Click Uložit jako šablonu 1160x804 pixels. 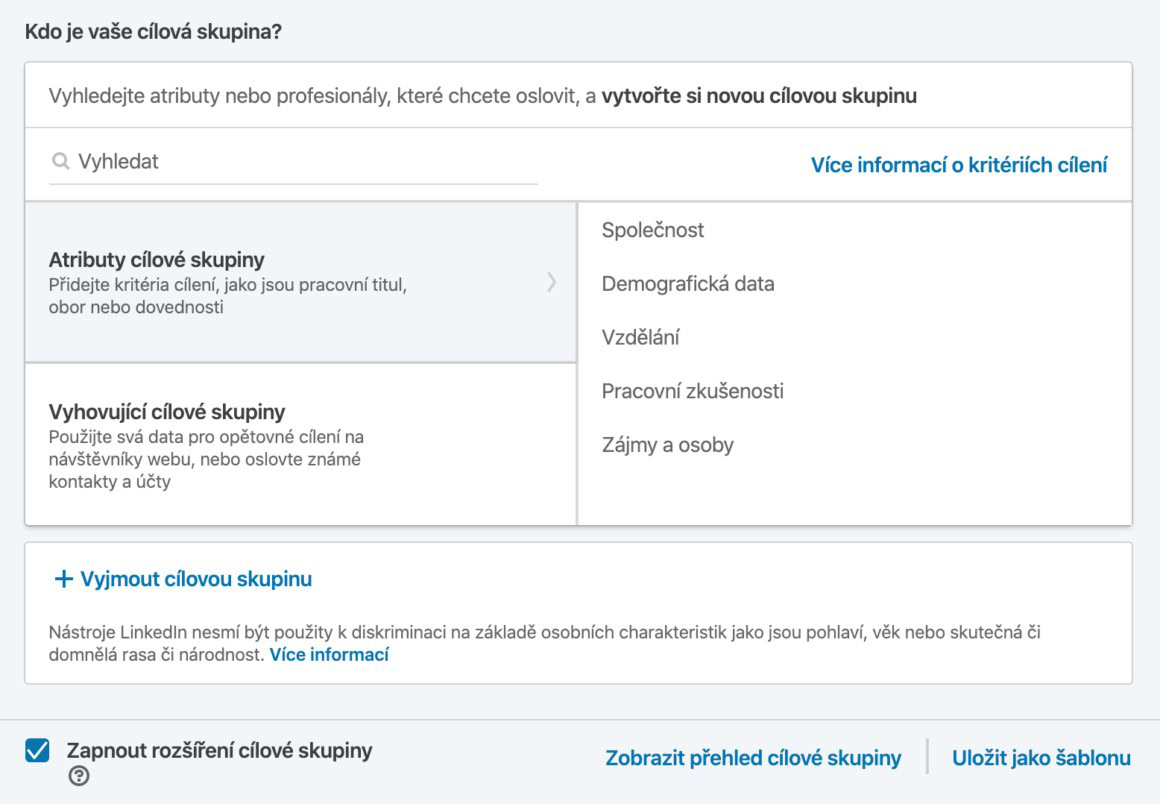click(1041, 758)
